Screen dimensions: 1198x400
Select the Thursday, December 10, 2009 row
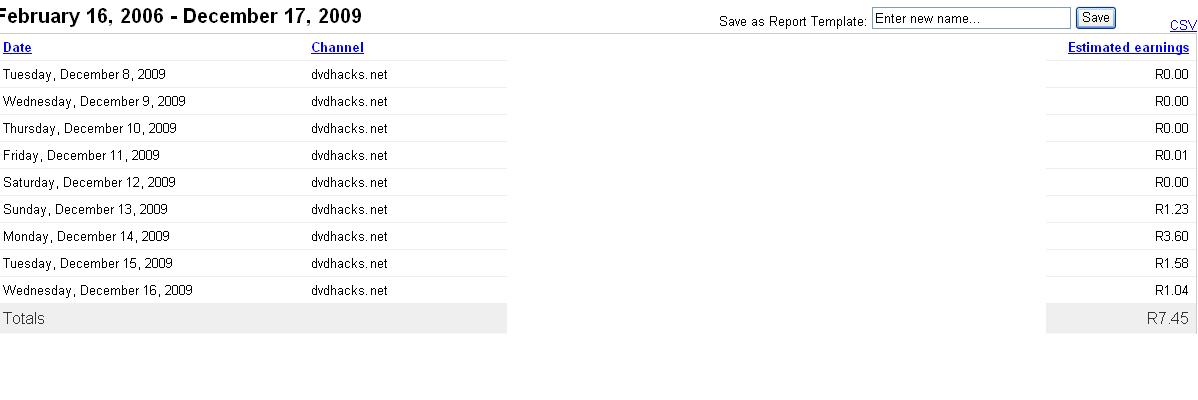point(89,128)
